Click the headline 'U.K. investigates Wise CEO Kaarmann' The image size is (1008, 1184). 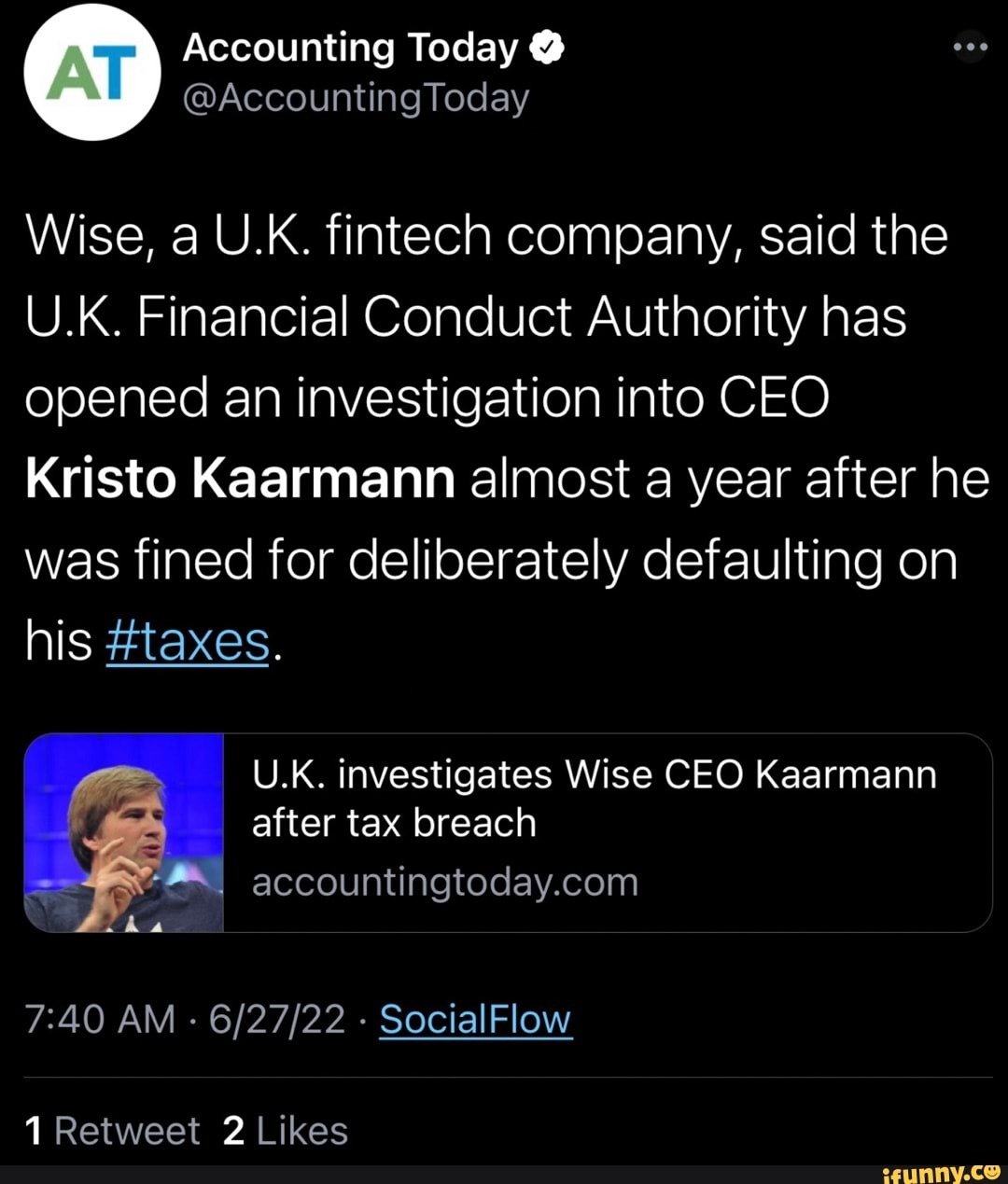tap(595, 773)
